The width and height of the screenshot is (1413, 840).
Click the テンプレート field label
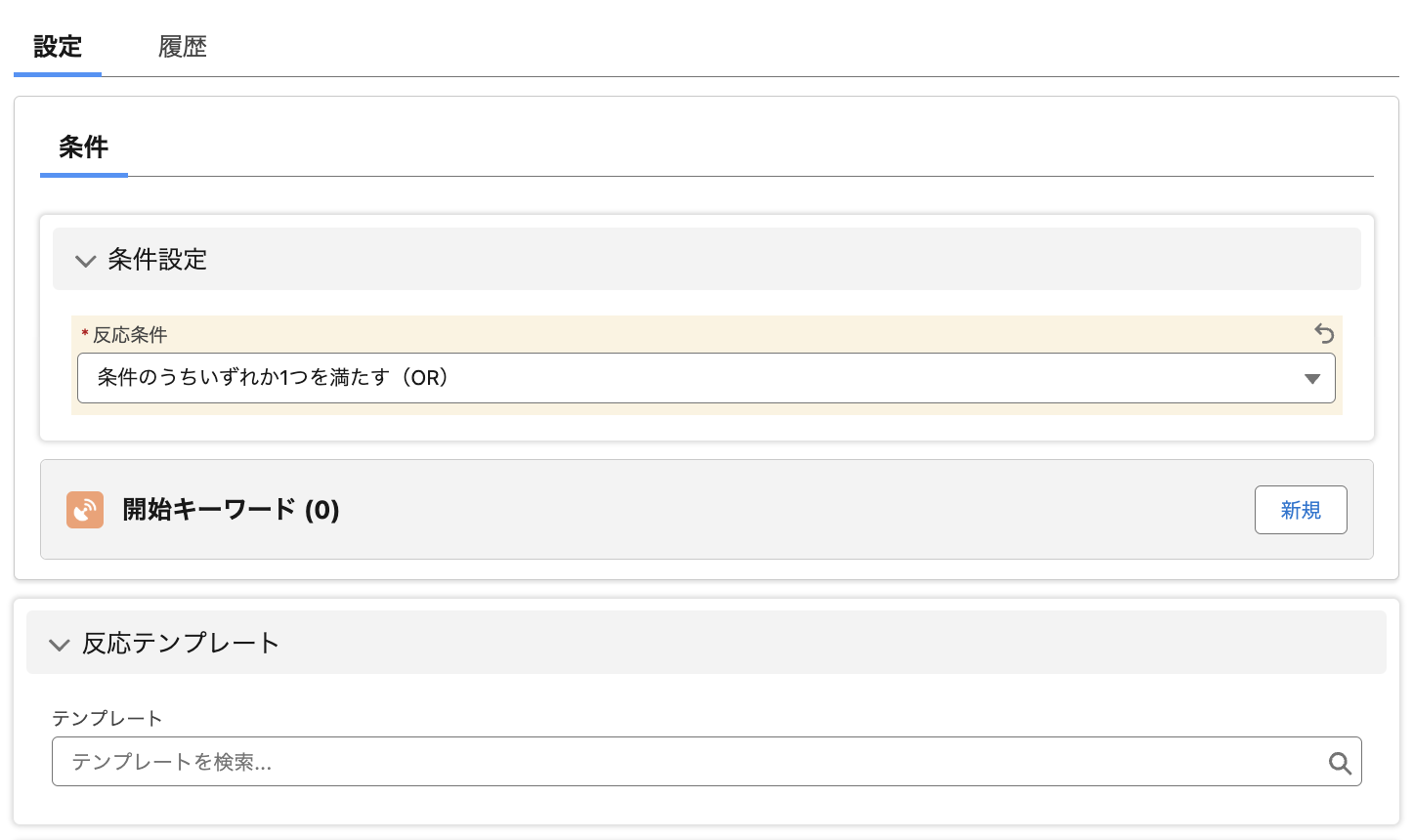click(107, 719)
